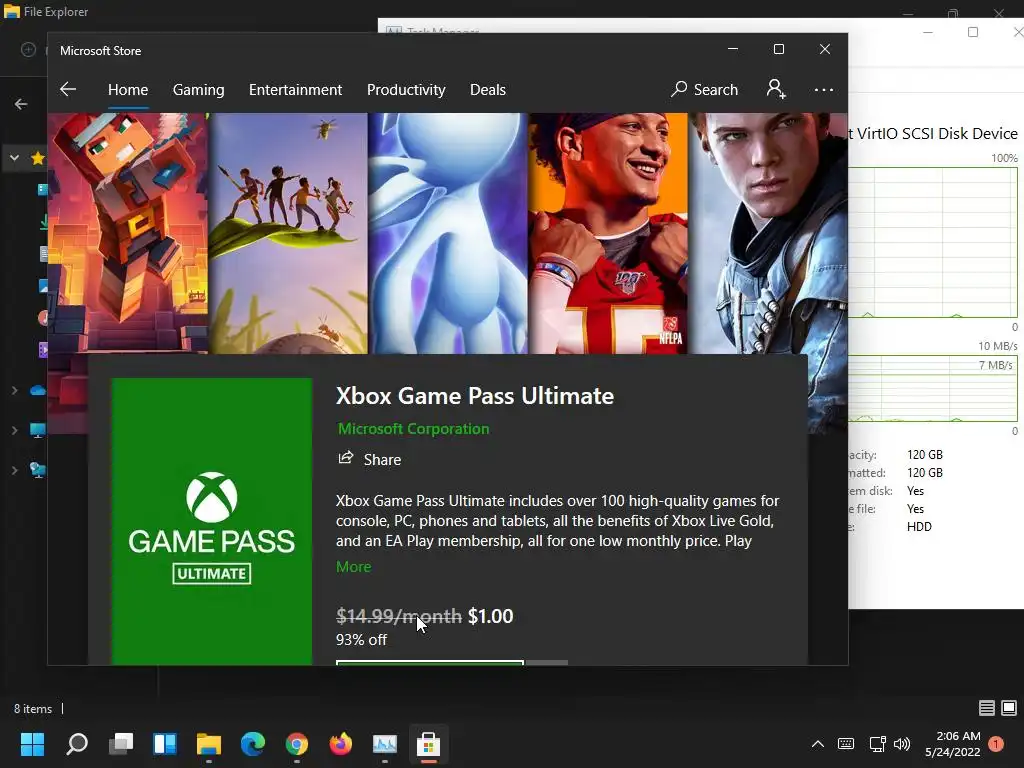Click Microsoft Store taskbar icon
The height and width of the screenshot is (768, 1024).
point(428,744)
